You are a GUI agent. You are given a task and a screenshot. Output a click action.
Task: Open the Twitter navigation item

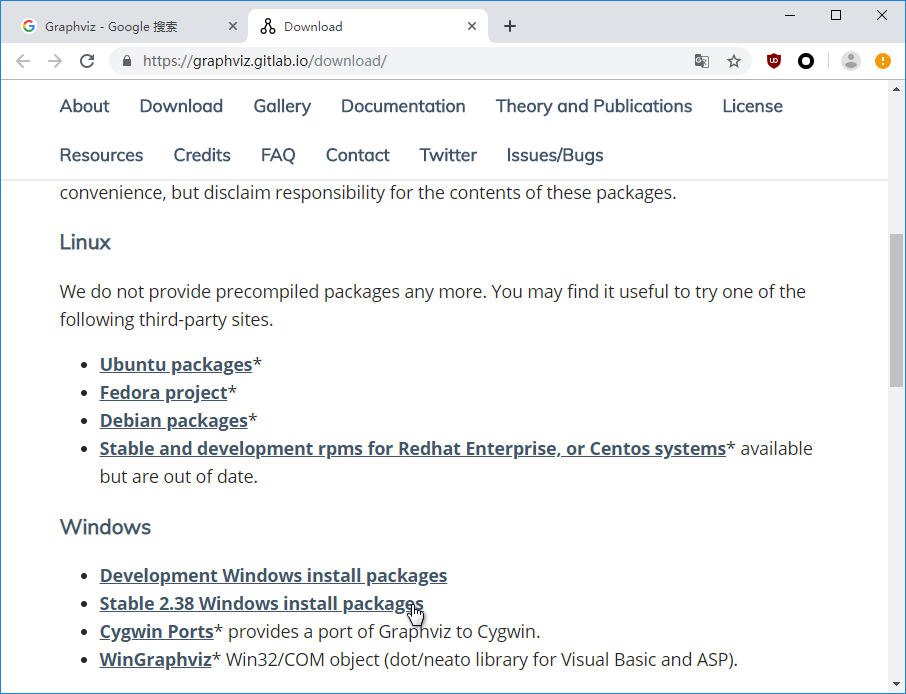(448, 155)
